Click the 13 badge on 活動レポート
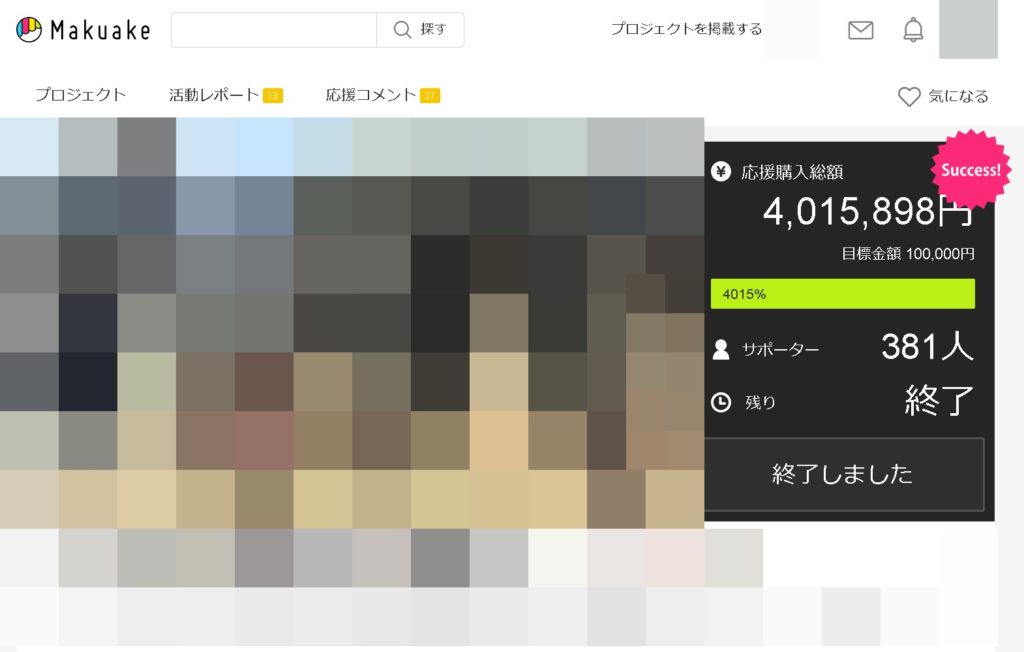1024x652 pixels. point(273,96)
